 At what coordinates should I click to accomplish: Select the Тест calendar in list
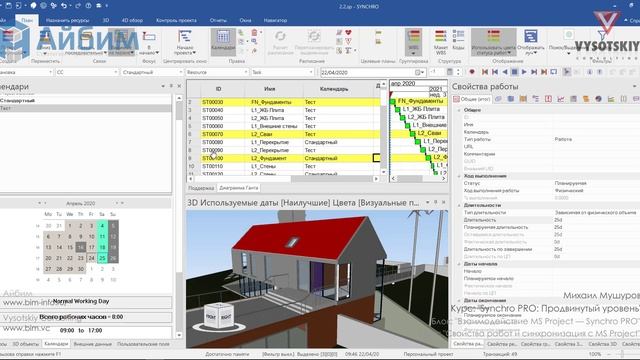pos(86,108)
